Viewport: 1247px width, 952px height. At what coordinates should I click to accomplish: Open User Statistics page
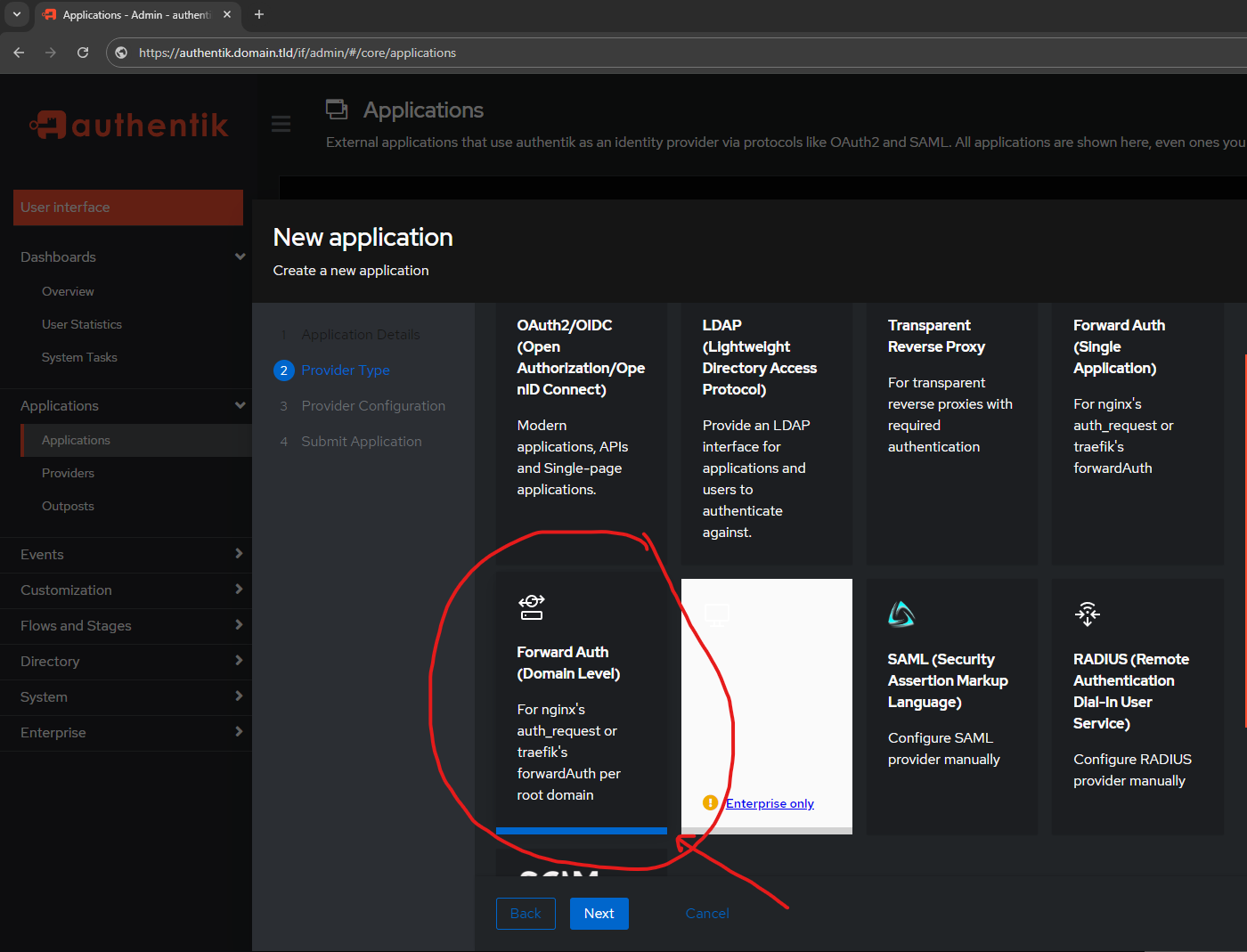[x=82, y=324]
